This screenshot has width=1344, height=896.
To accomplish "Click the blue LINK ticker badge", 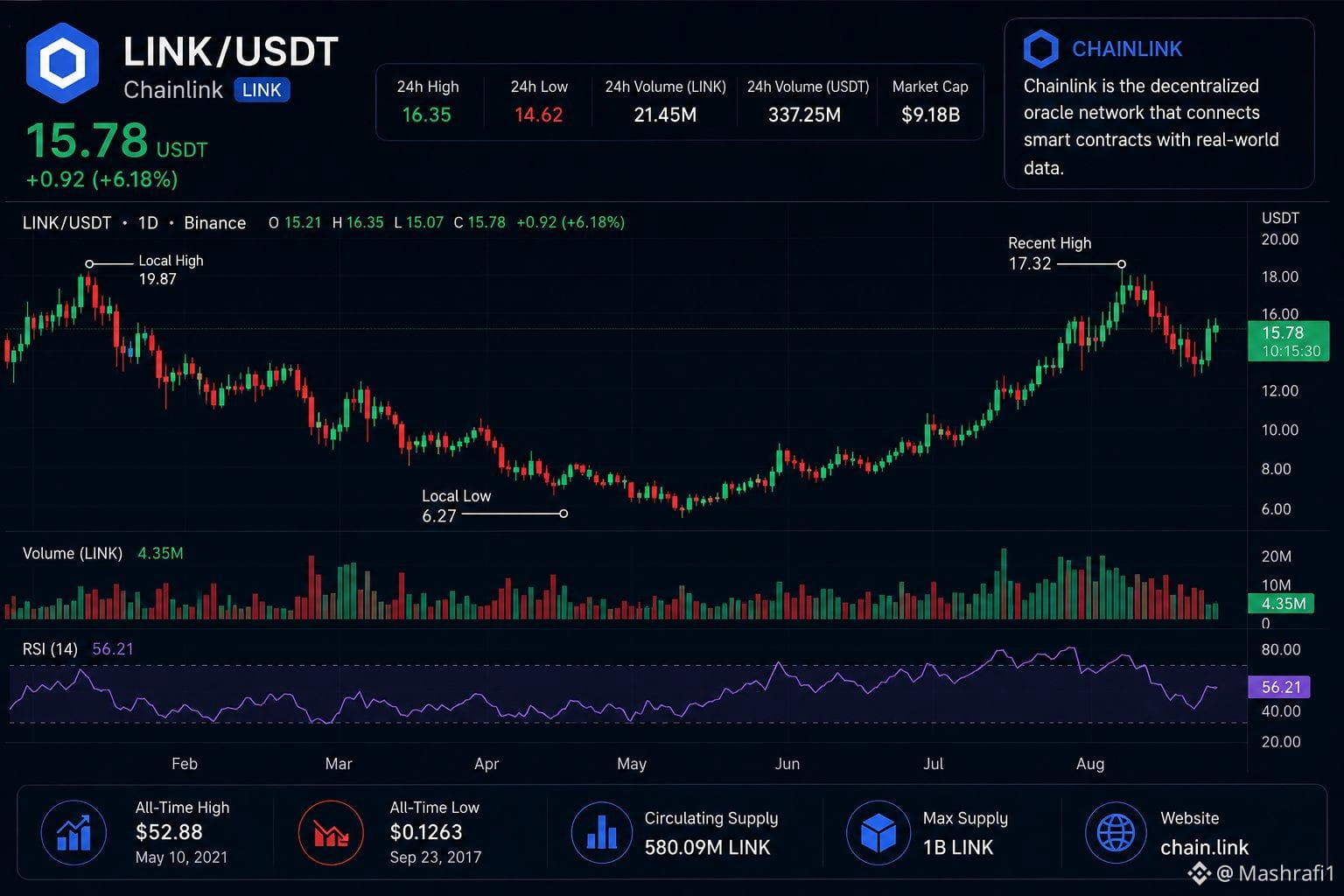I will tap(262, 90).
